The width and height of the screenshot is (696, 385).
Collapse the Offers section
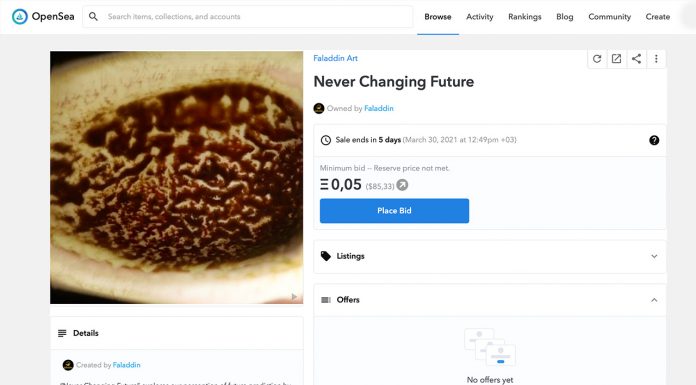[490, 300]
